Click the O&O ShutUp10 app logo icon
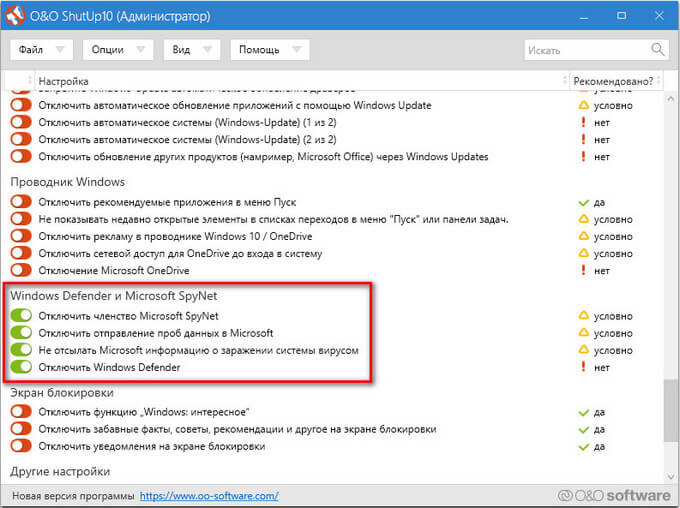 pyautogui.click(x=15, y=16)
